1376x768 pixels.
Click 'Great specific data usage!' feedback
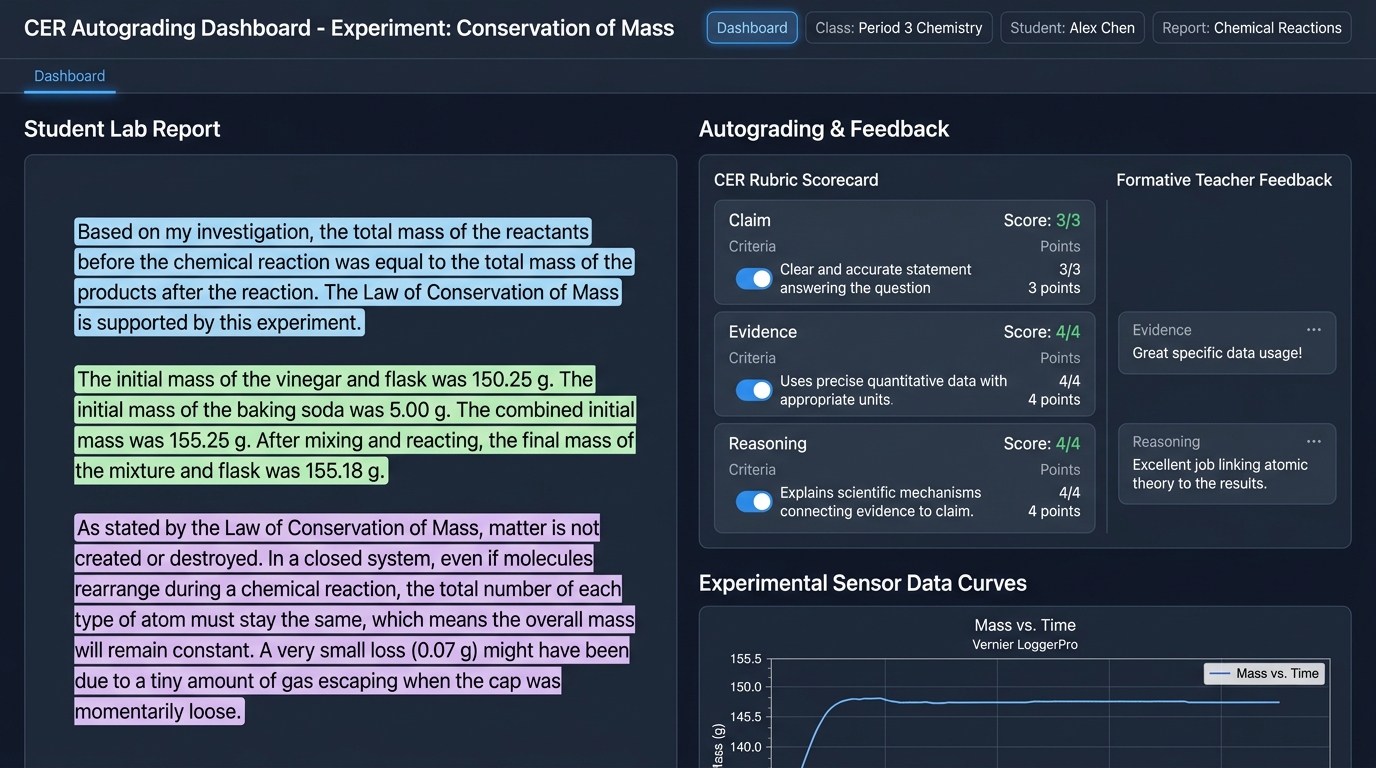(1217, 353)
